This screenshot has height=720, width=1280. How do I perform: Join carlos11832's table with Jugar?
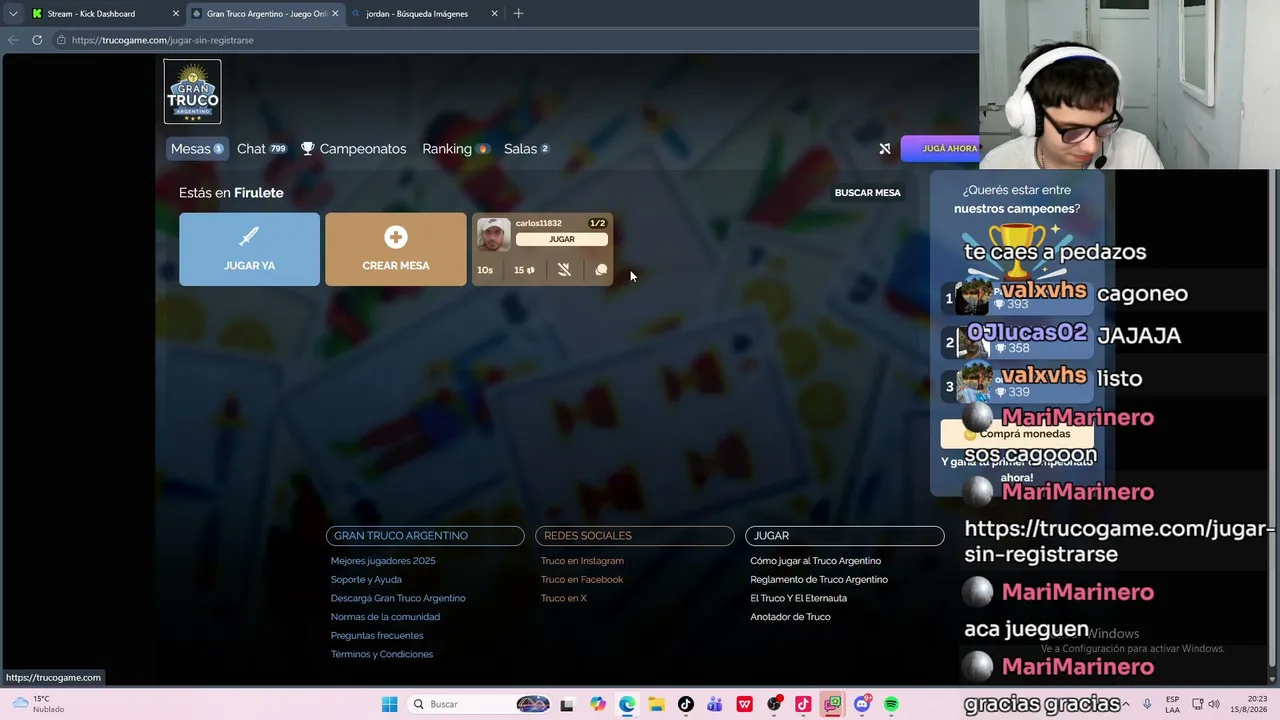(x=562, y=240)
